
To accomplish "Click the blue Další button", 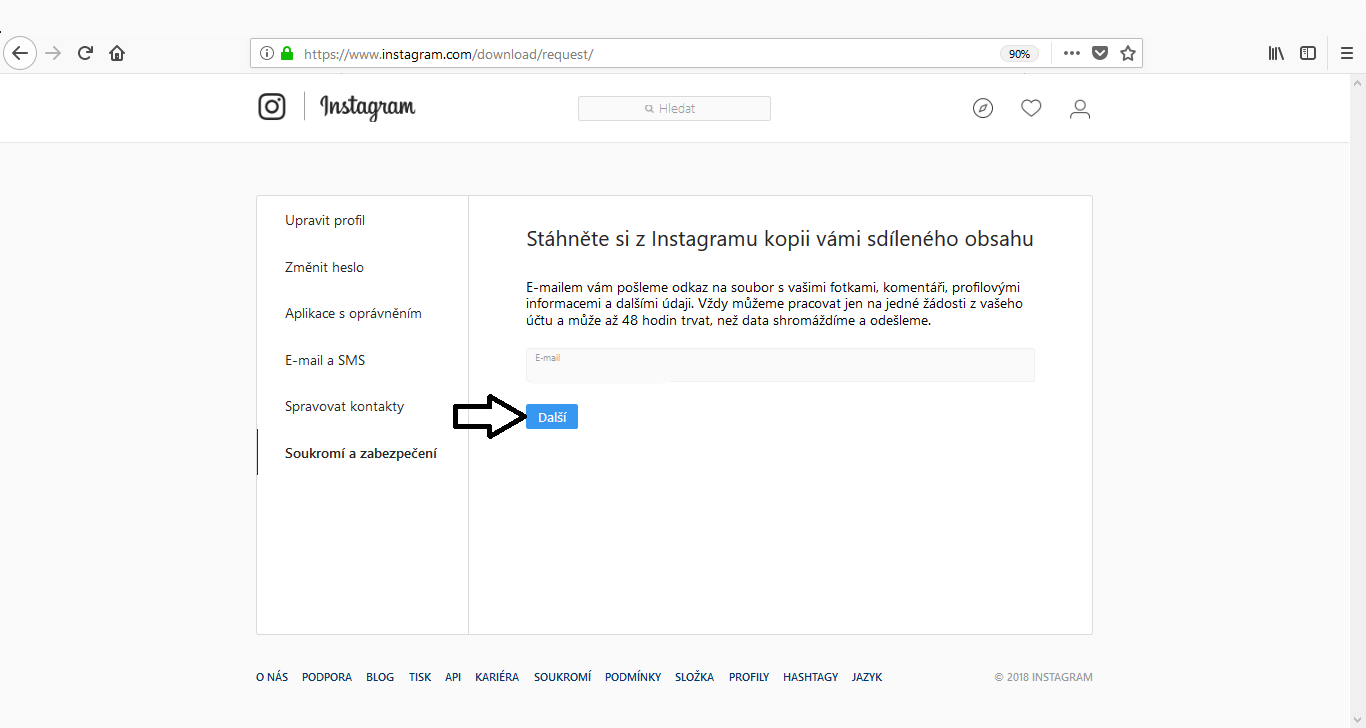I will click(552, 417).
